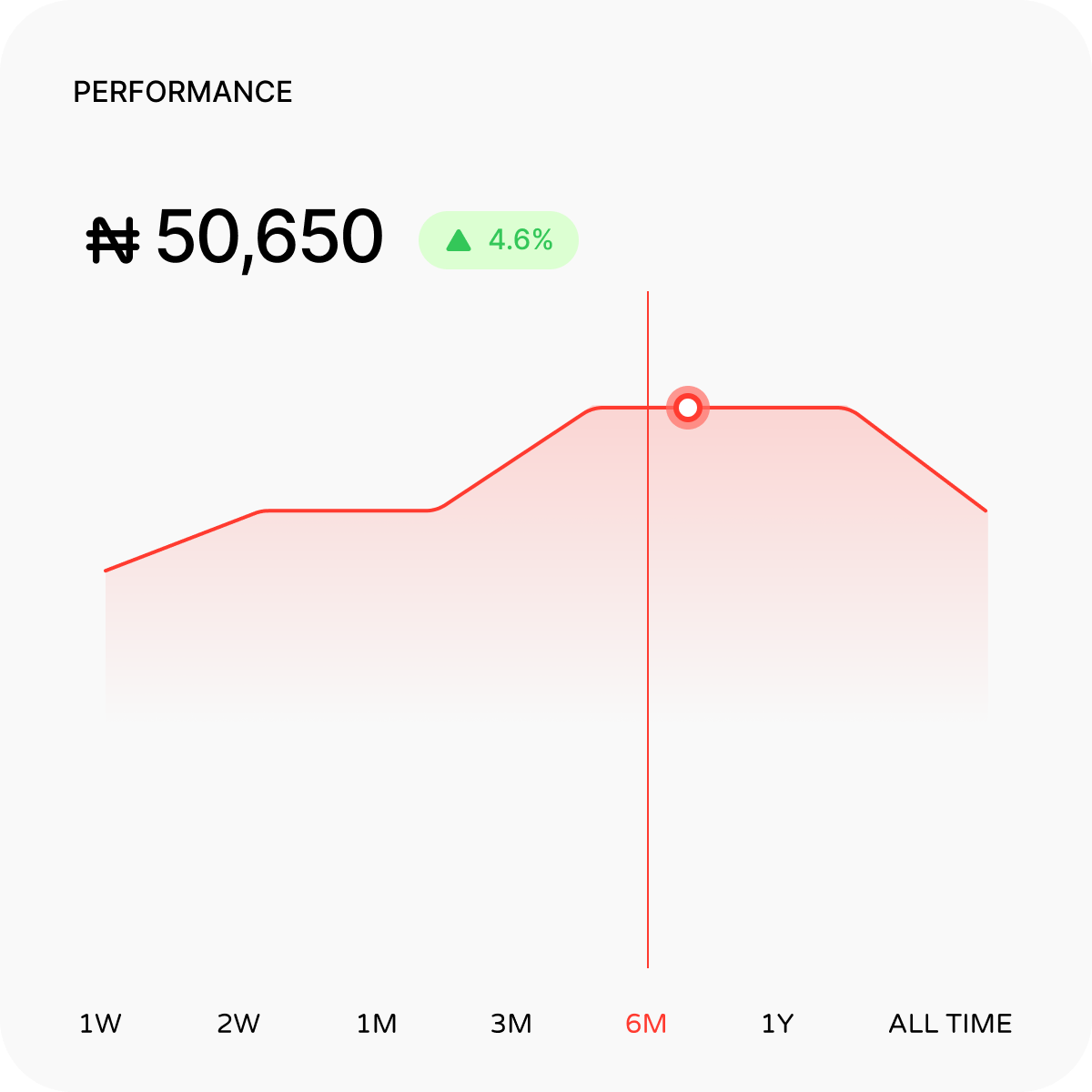
Task: Click the chart line's end point at right
Action: (x=986, y=511)
